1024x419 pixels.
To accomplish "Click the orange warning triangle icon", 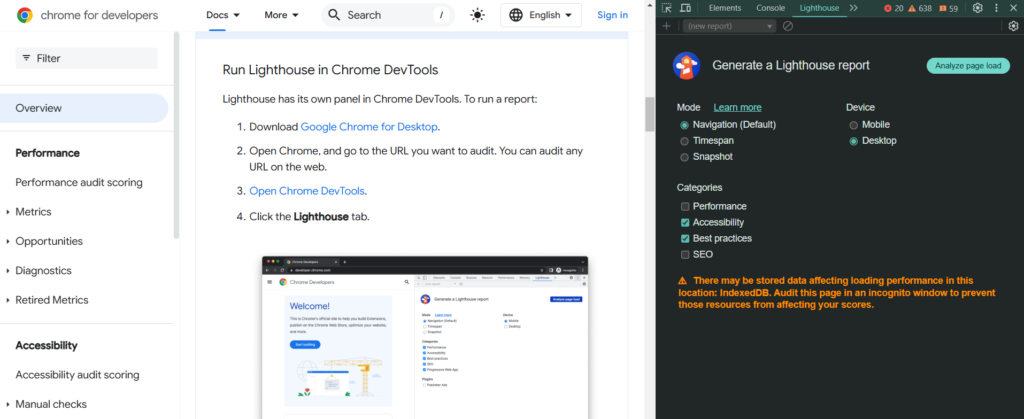I will coord(682,279).
